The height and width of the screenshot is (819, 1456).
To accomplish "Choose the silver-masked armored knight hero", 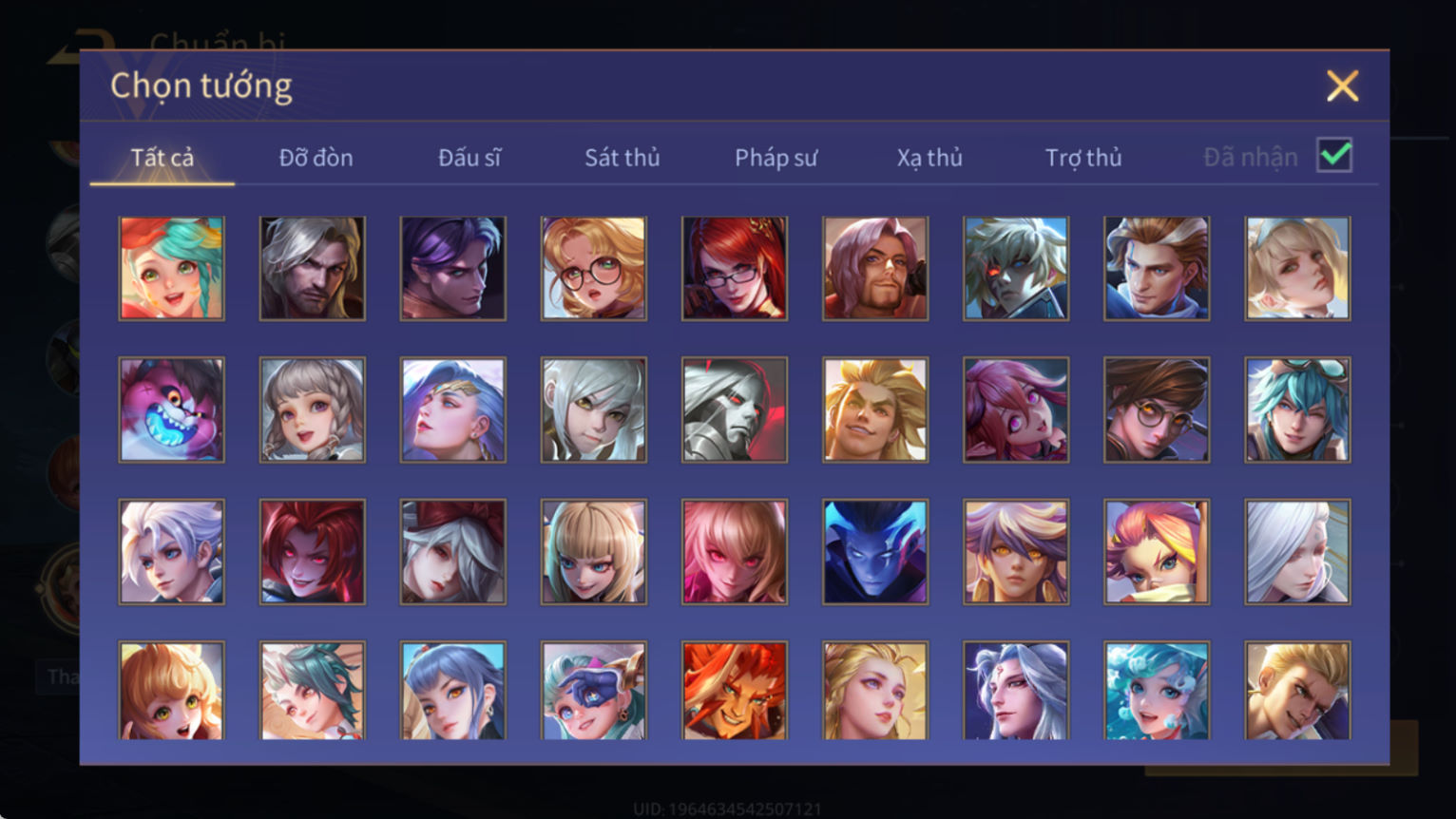I will click(735, 409).
